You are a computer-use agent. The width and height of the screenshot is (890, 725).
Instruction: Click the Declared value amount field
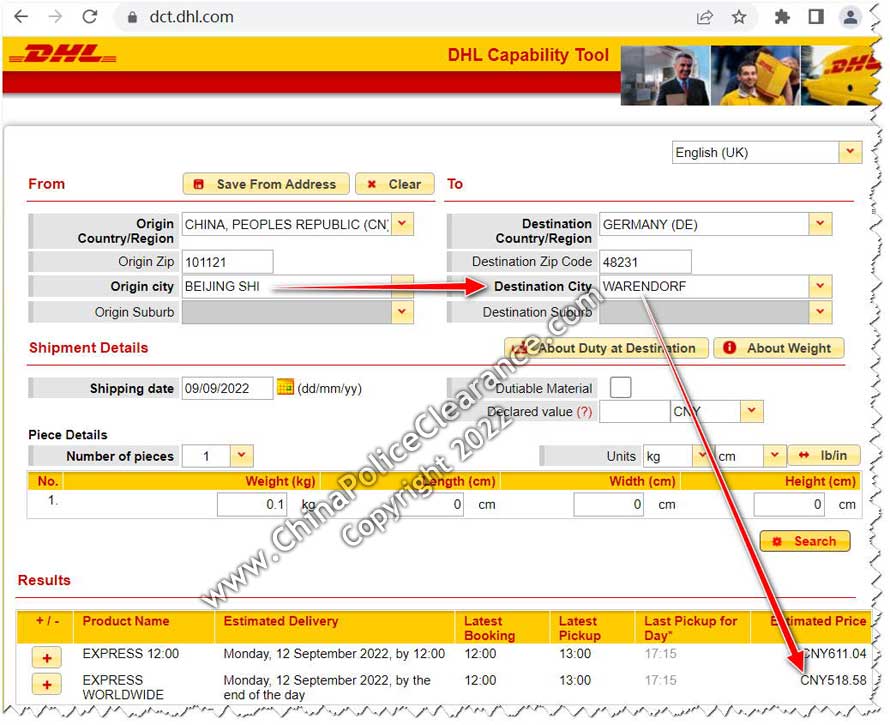(635, 412)
